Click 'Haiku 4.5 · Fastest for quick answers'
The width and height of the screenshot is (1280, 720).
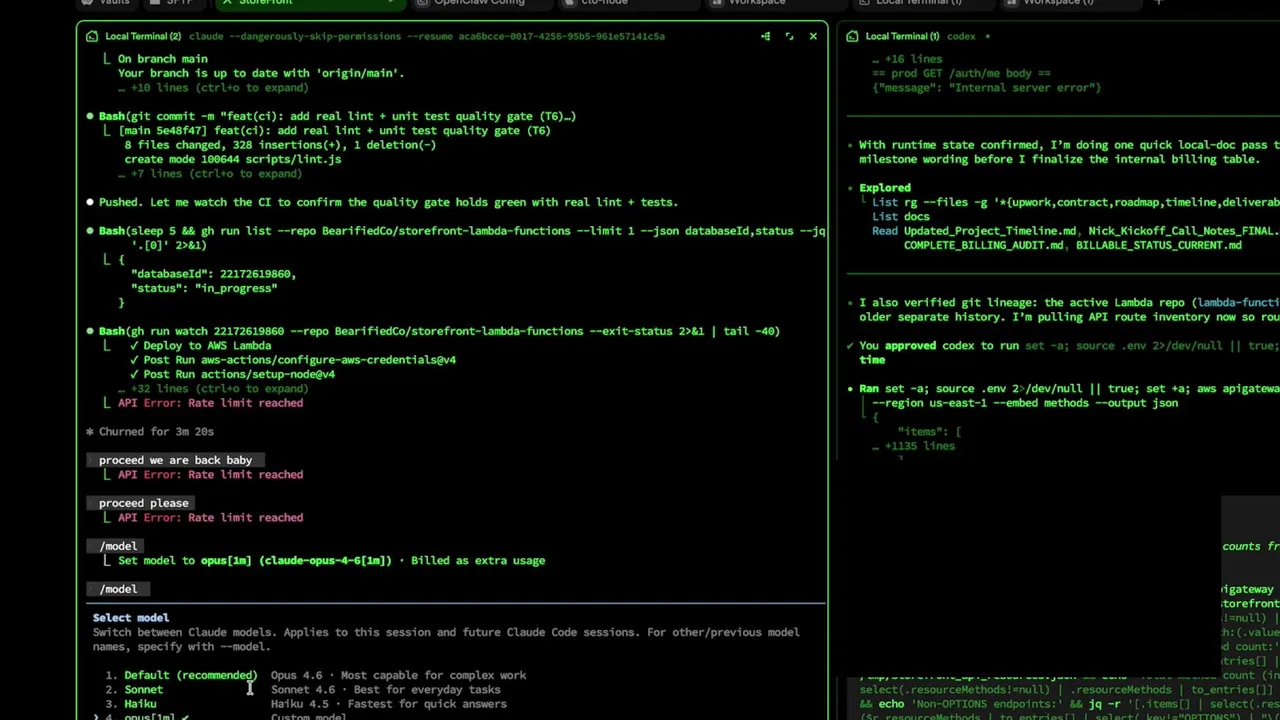pos(388,704)
